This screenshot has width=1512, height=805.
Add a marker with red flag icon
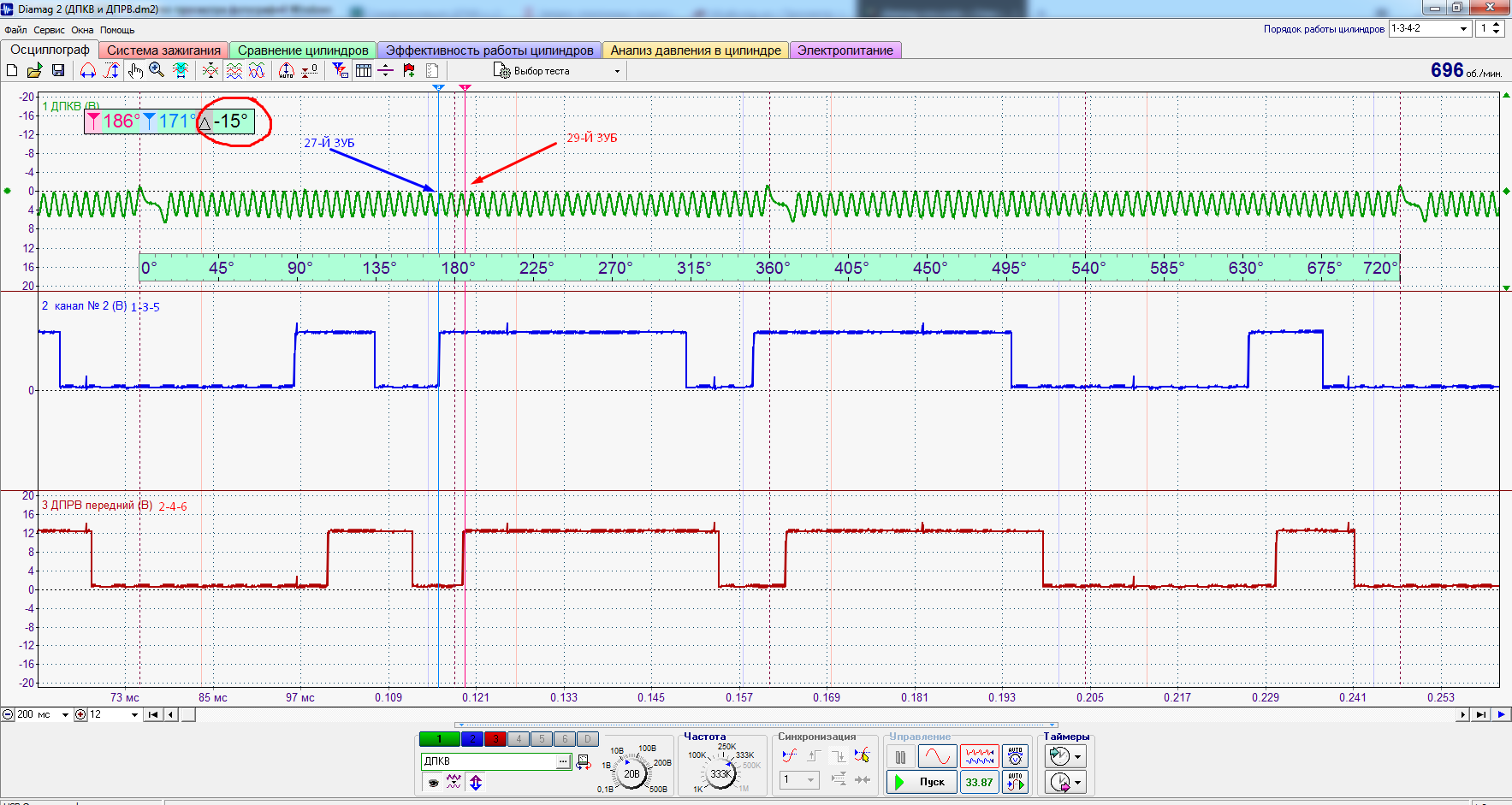tap(409, 70)
